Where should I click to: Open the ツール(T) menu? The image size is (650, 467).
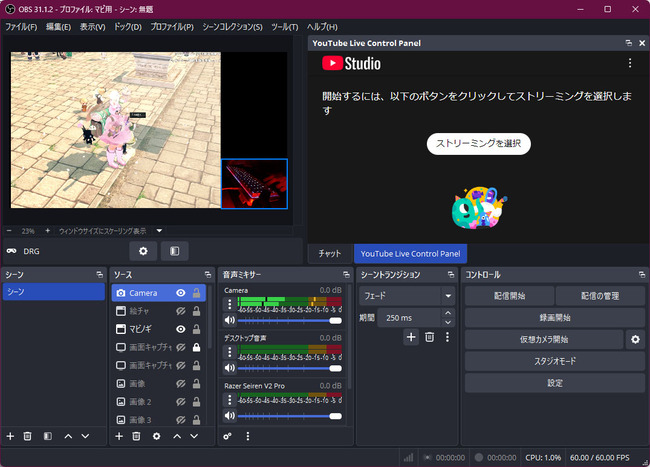tap(285, 27)
